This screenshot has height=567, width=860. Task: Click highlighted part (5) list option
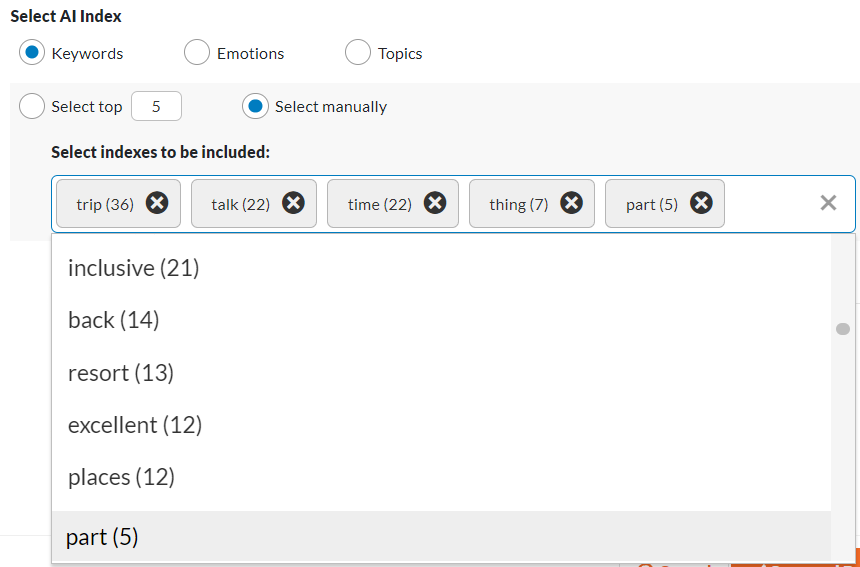442,537
